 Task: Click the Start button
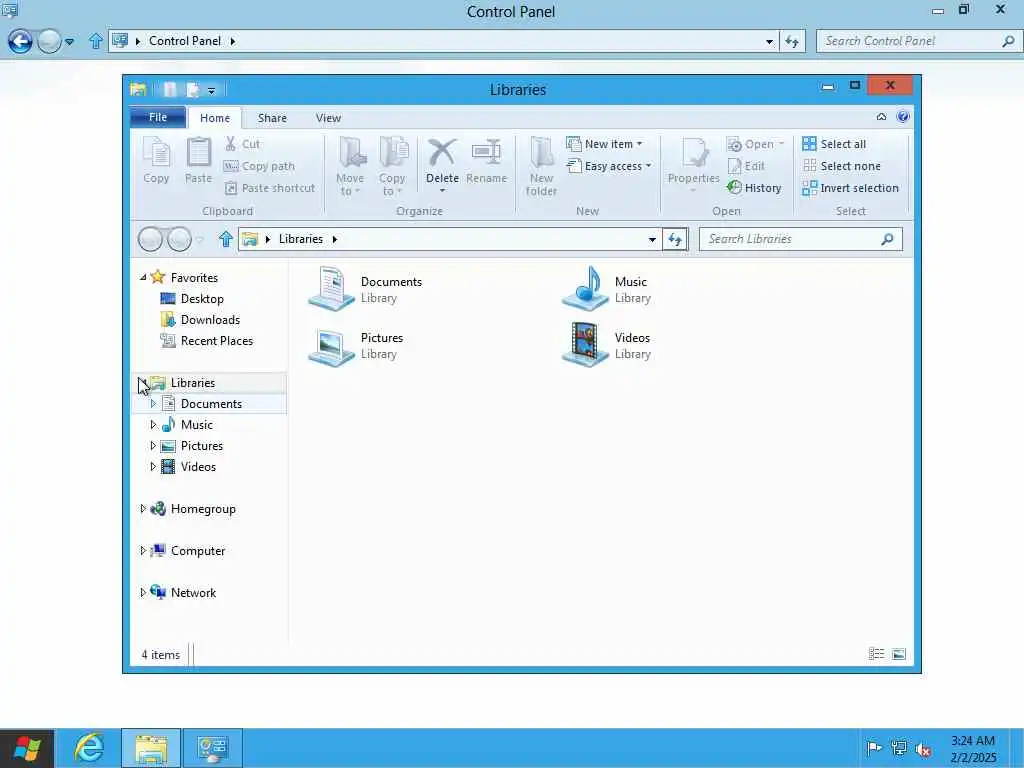point(27,748)
